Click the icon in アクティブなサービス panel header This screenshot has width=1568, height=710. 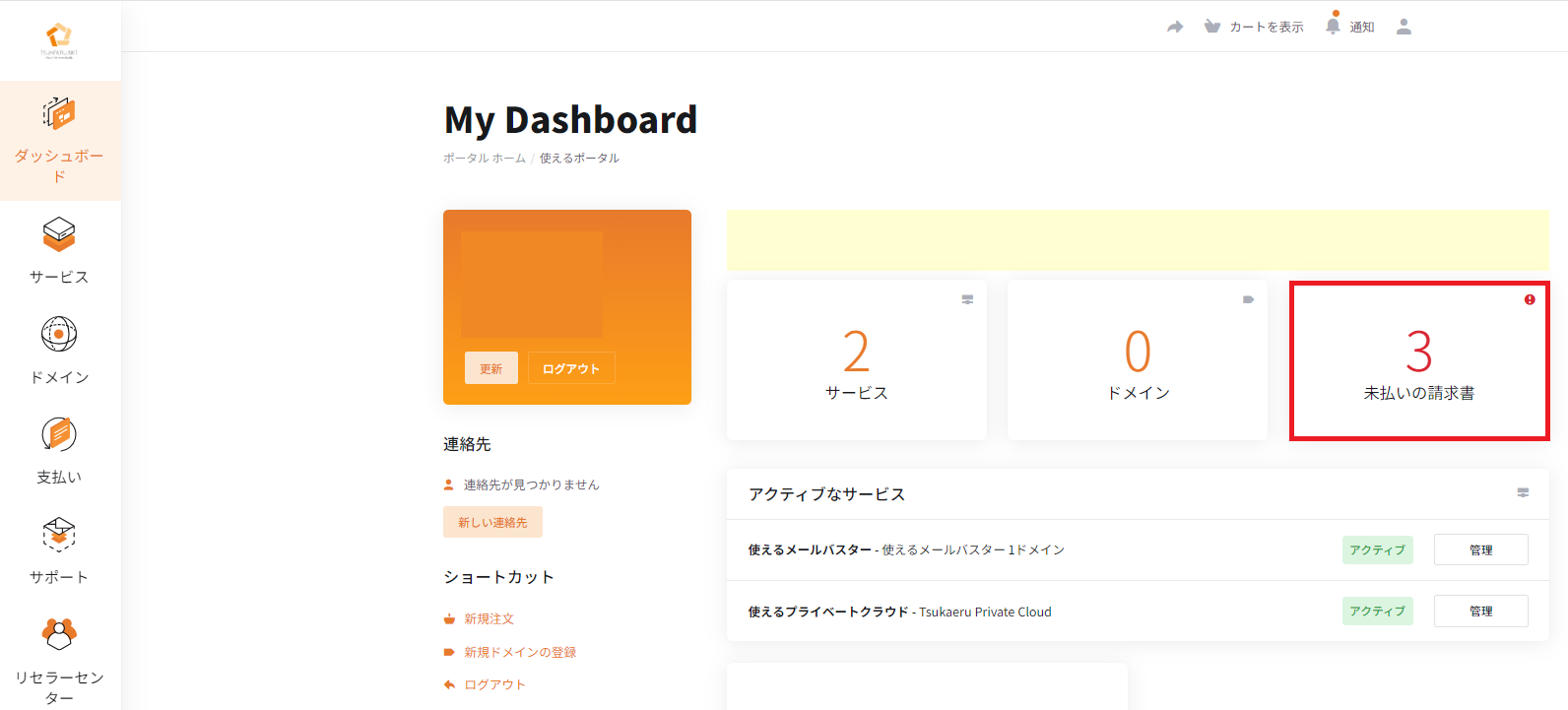coord(1523,492)
